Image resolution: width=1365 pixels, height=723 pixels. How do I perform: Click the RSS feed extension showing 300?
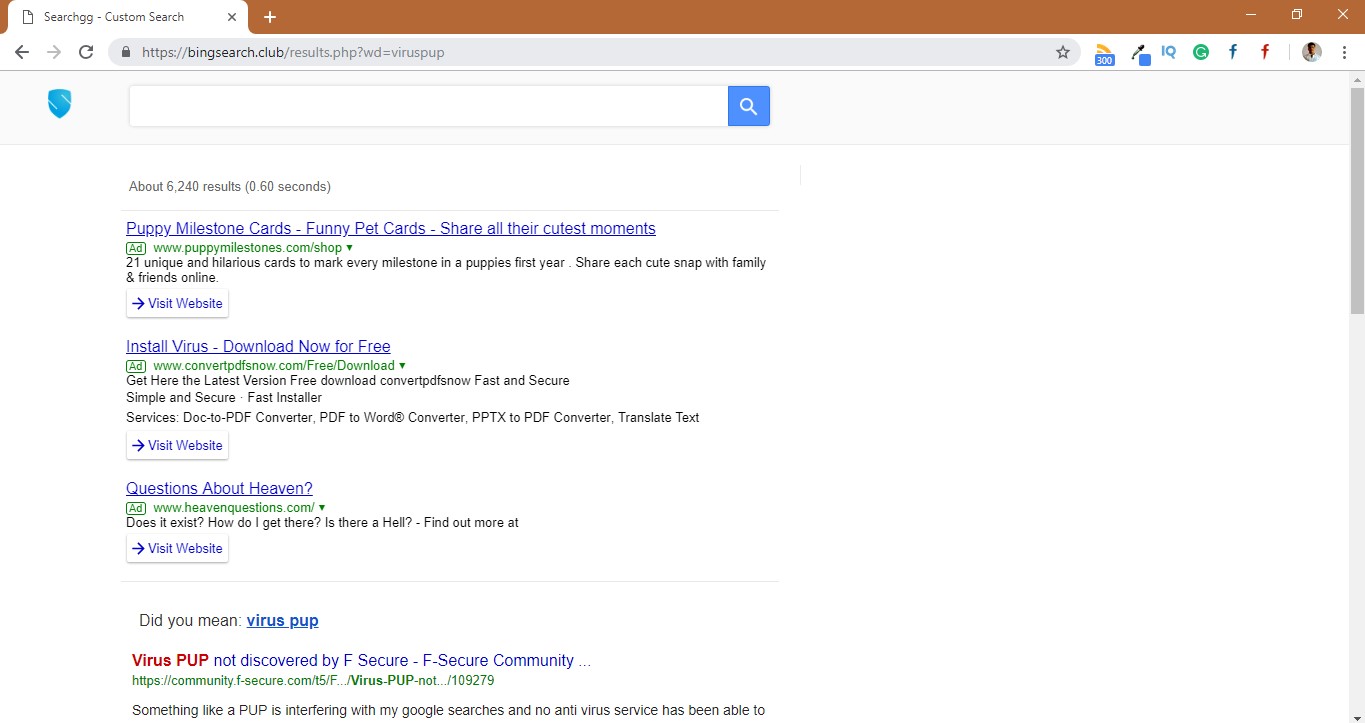pyautogui.click(x=1104, y=53)
